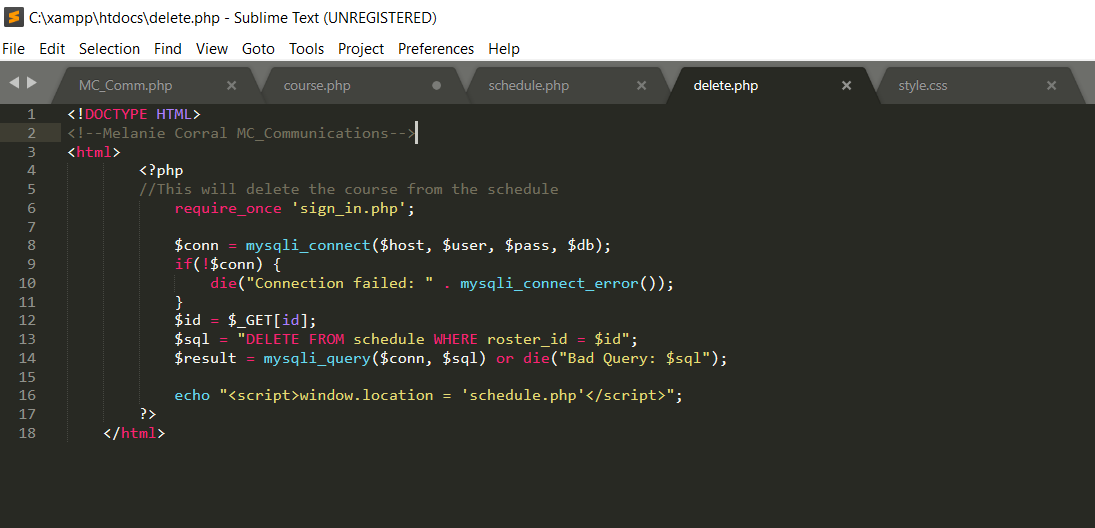
Task: Close the schedule.php tab
Action: click(642, 86)
